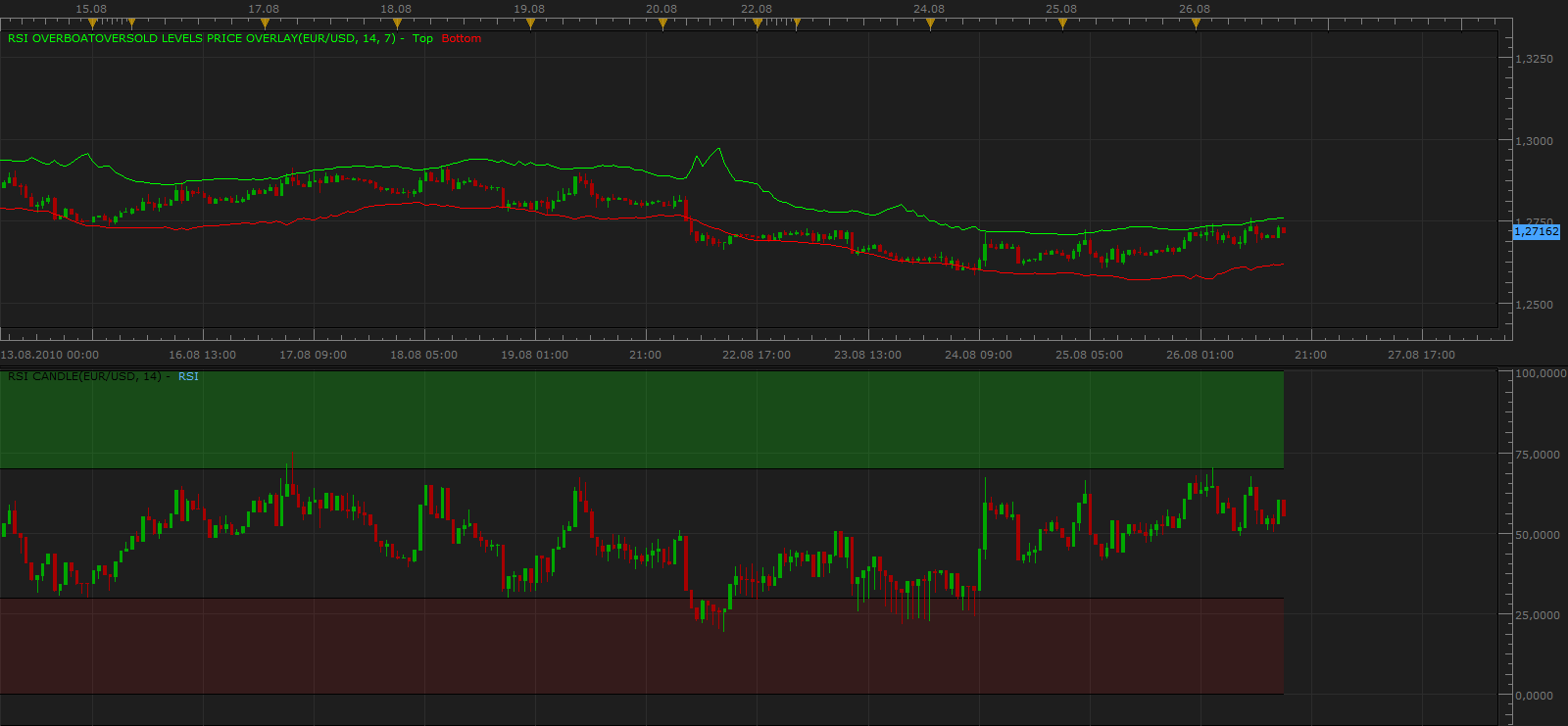Click the 1,2500 price axis value
This screenshot has height=726, width=1568.
1534,305
